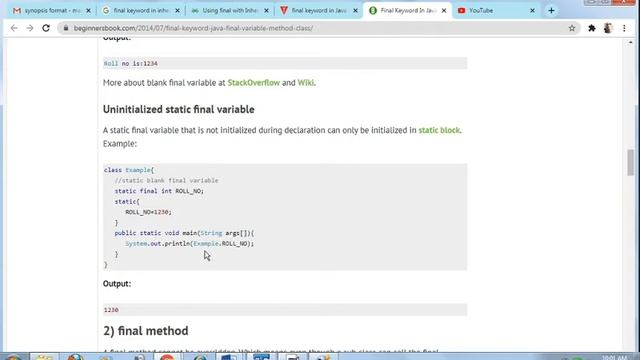Click the '1230' output result block

(285, 310)
